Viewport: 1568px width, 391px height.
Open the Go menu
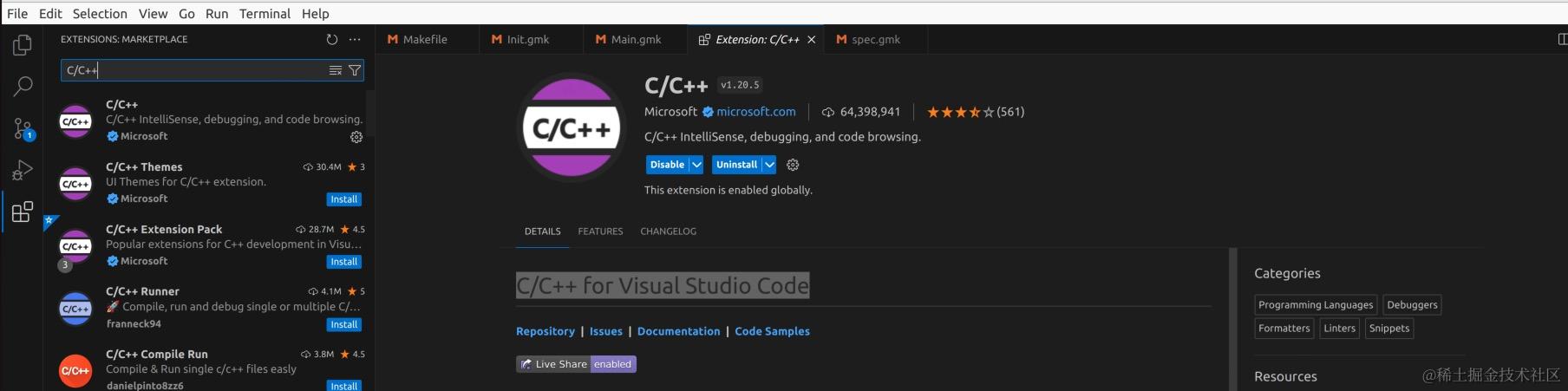click(x=186, y=14)
